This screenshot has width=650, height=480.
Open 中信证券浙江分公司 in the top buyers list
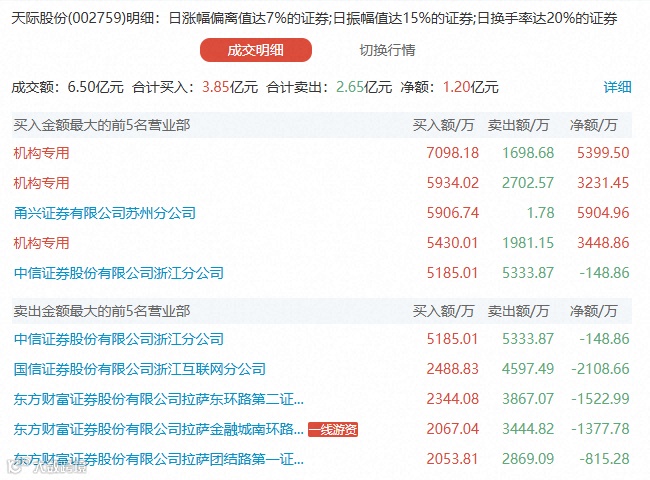click(119, 273)
